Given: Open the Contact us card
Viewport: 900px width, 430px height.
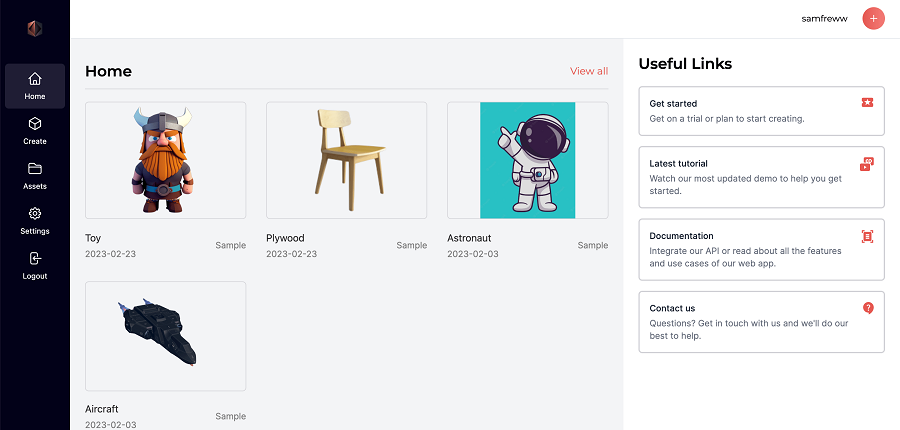Looking at the screenshot, I should [760, 322].
